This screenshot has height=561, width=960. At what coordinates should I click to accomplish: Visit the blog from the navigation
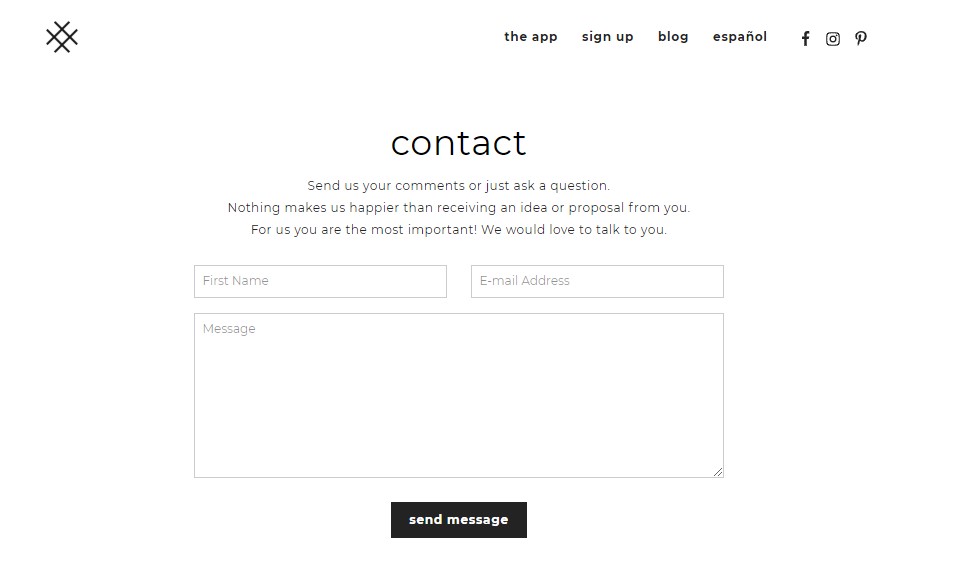pyautogui.click(x=673, y=37)
